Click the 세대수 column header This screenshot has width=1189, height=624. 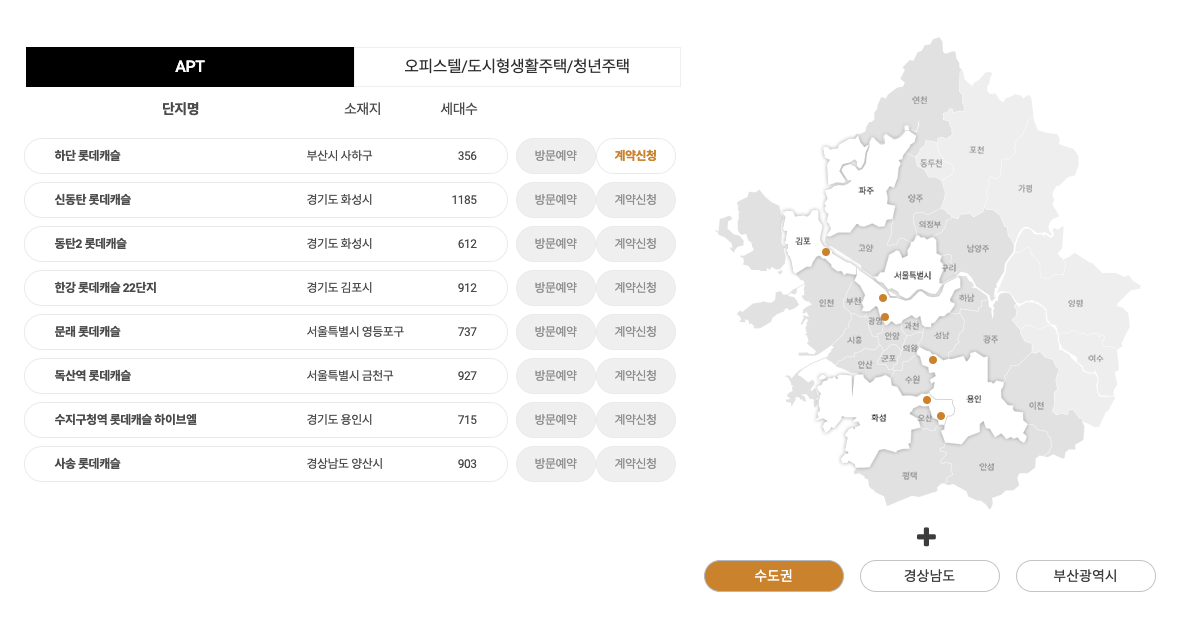coord(459,108)
